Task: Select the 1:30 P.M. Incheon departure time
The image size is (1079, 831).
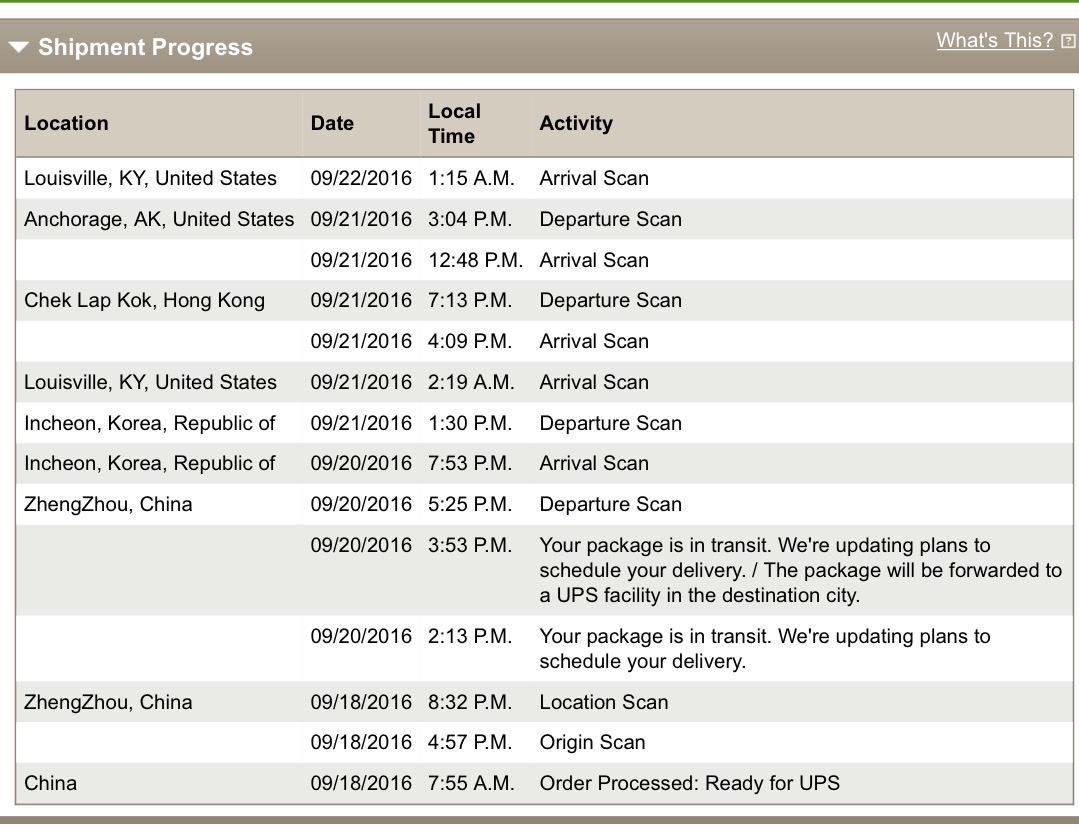Action: click(469, 423)
